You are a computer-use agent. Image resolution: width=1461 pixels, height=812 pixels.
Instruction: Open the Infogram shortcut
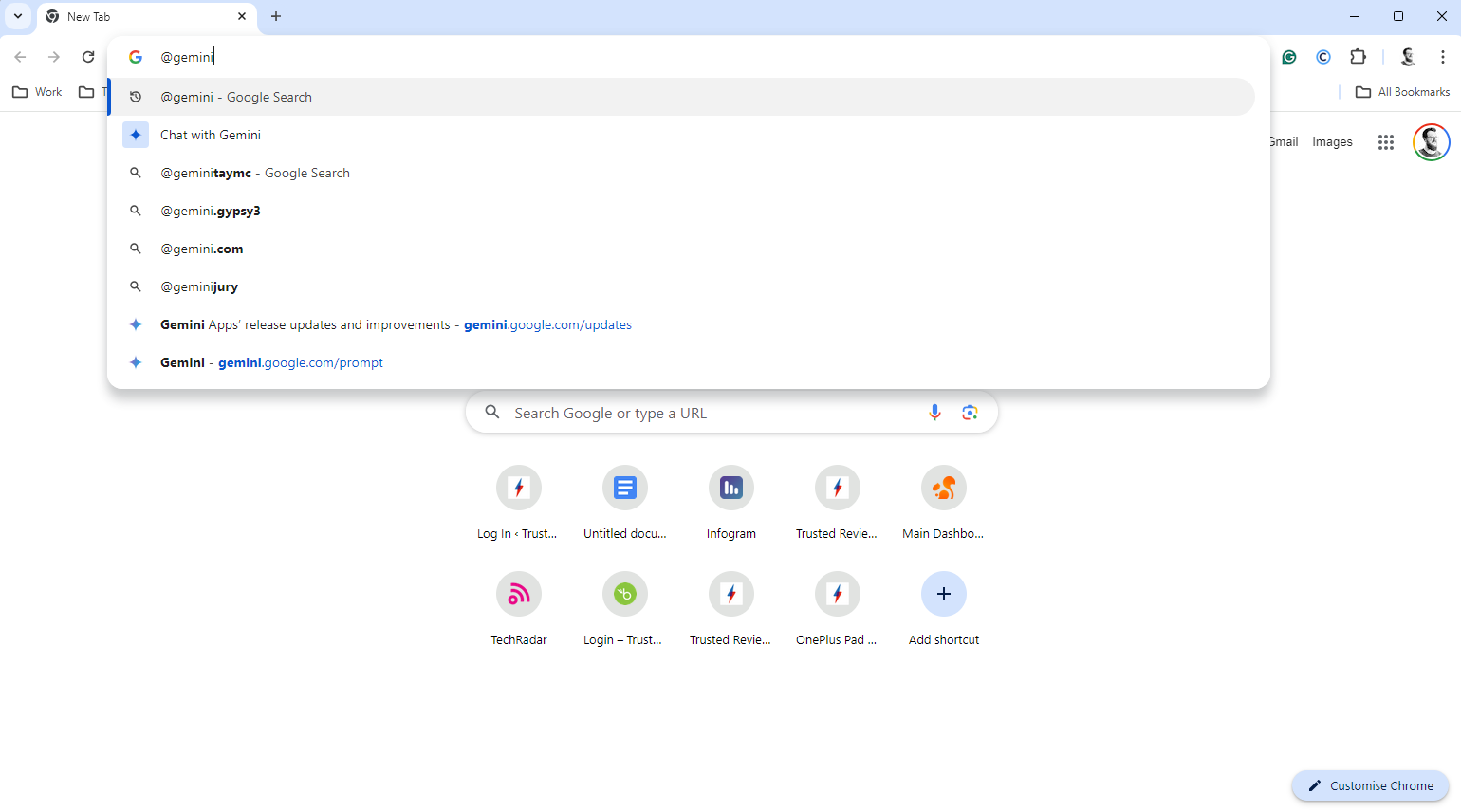pos(731,505)
